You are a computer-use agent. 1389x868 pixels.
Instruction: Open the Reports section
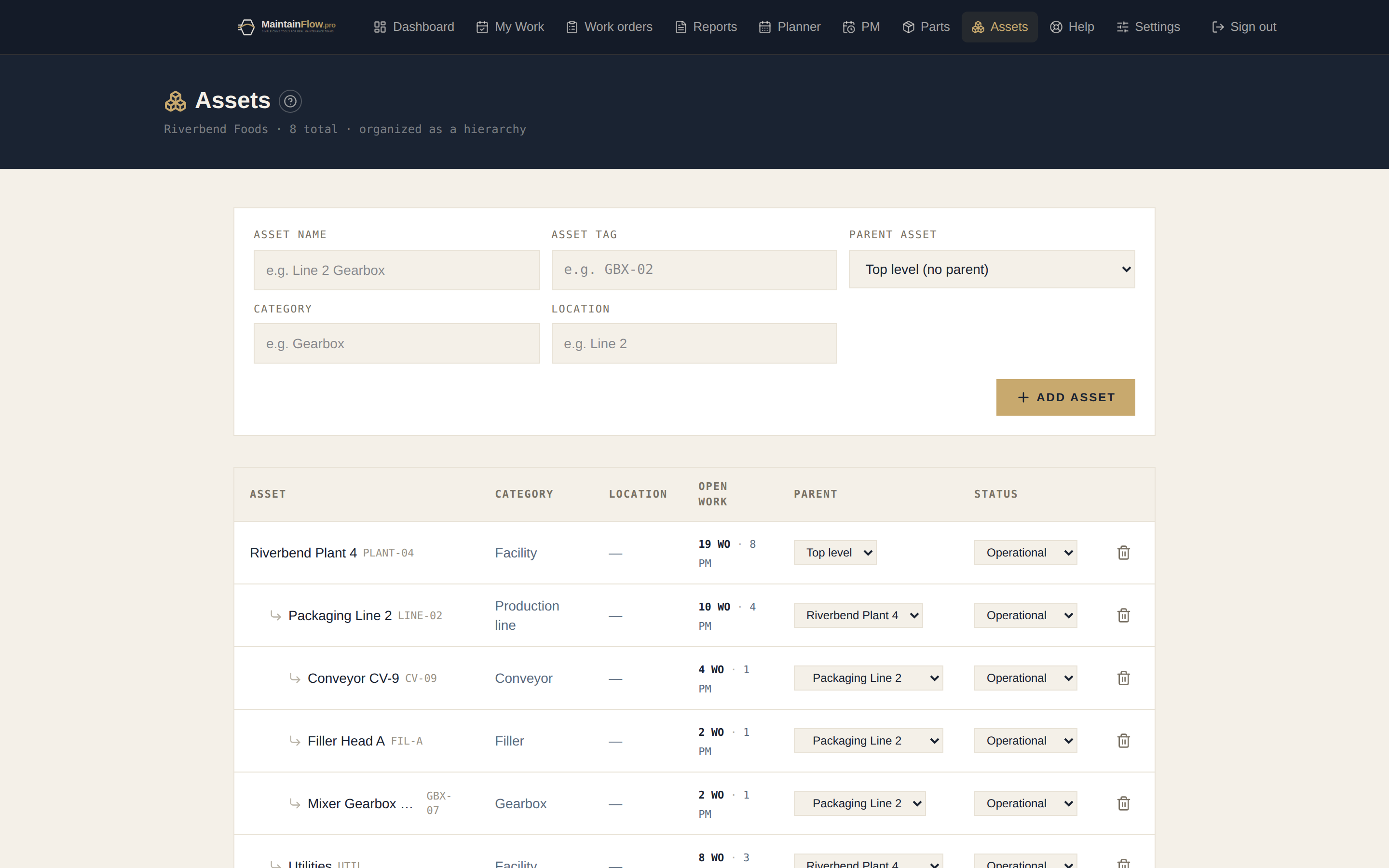tap(706, 27)
